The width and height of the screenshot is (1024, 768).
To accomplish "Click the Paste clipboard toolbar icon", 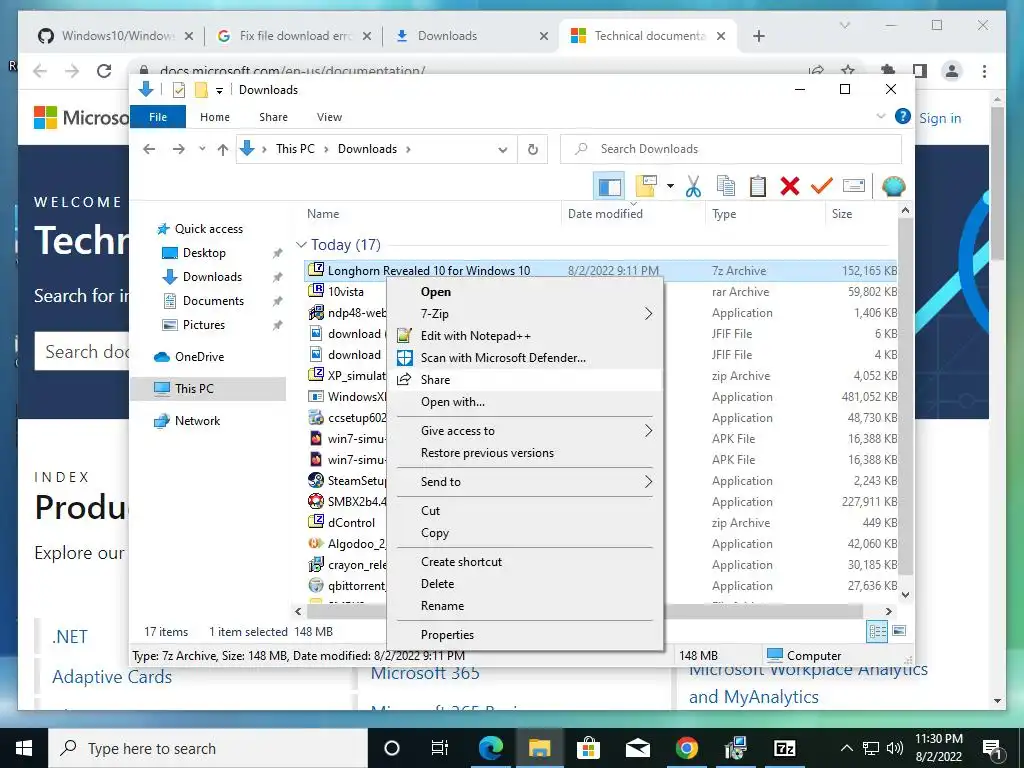I will [758, 187].
